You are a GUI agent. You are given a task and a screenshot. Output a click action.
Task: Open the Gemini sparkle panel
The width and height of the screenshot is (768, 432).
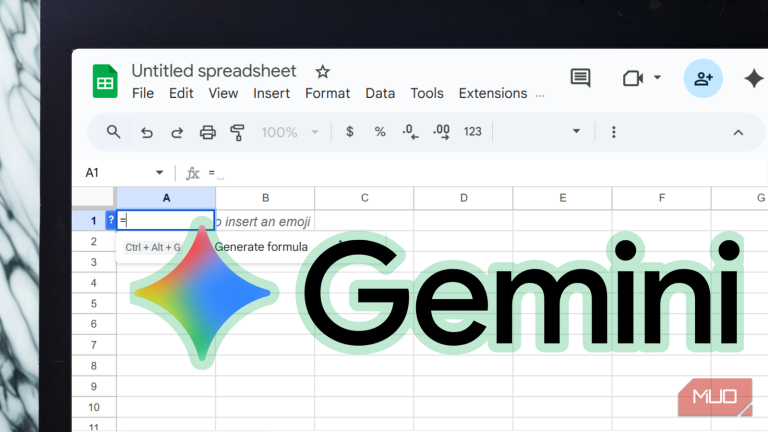(753, 78)
